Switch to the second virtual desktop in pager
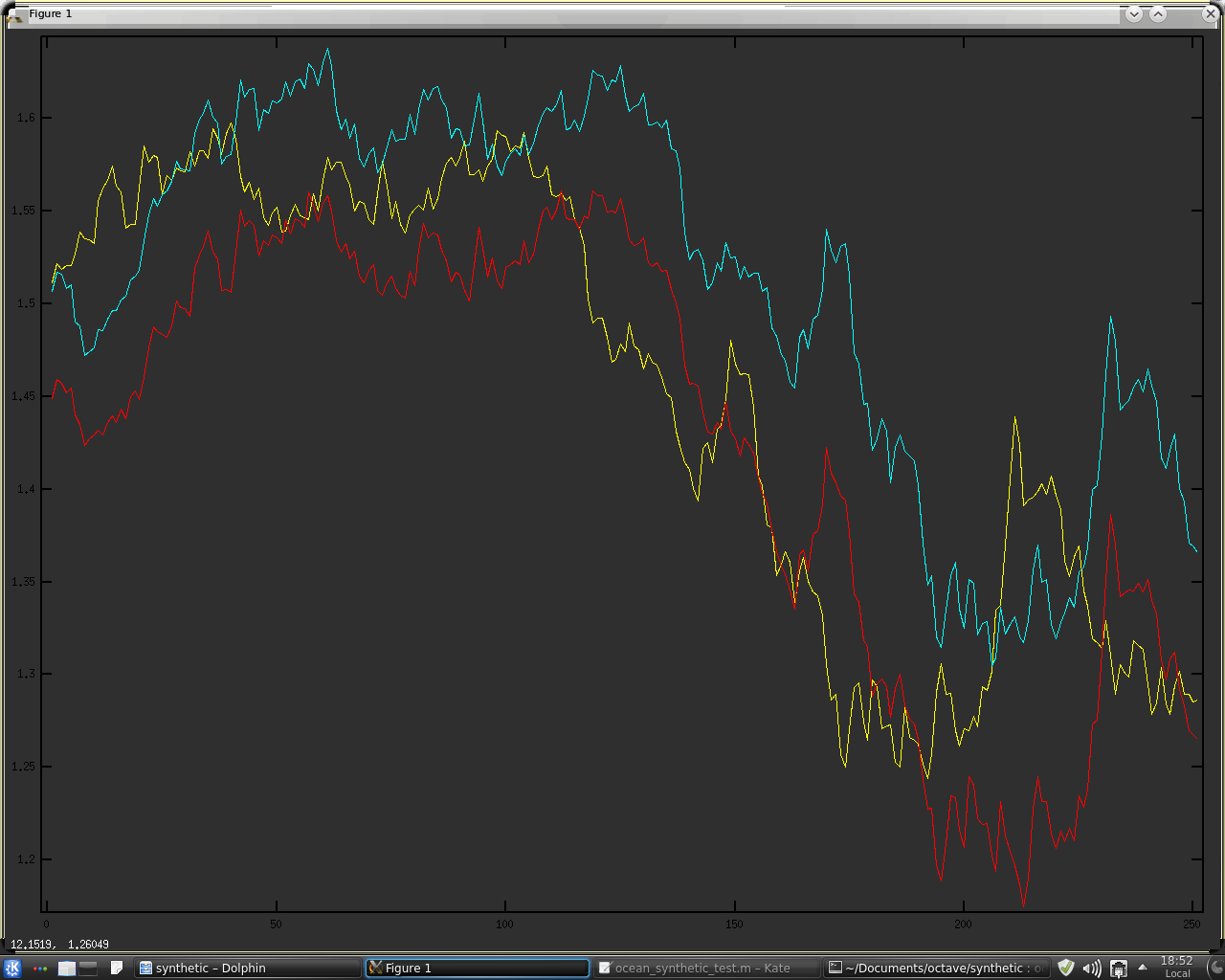 click(x=88, y=968)
